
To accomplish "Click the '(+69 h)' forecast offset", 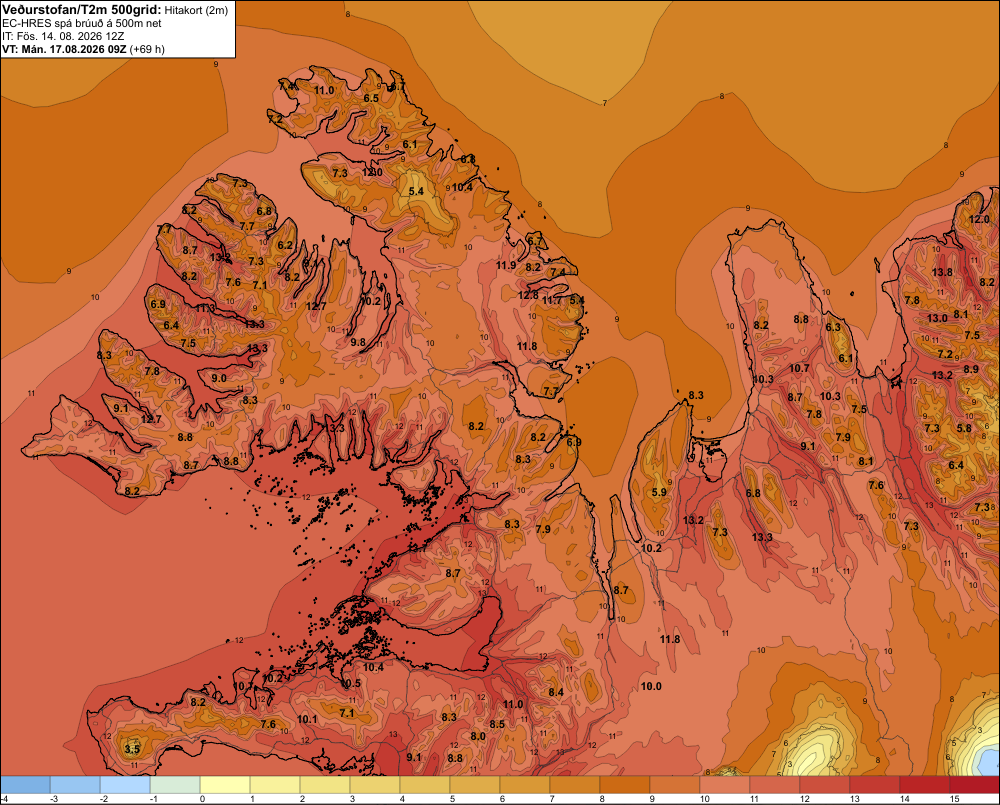I will pos(147,49).
